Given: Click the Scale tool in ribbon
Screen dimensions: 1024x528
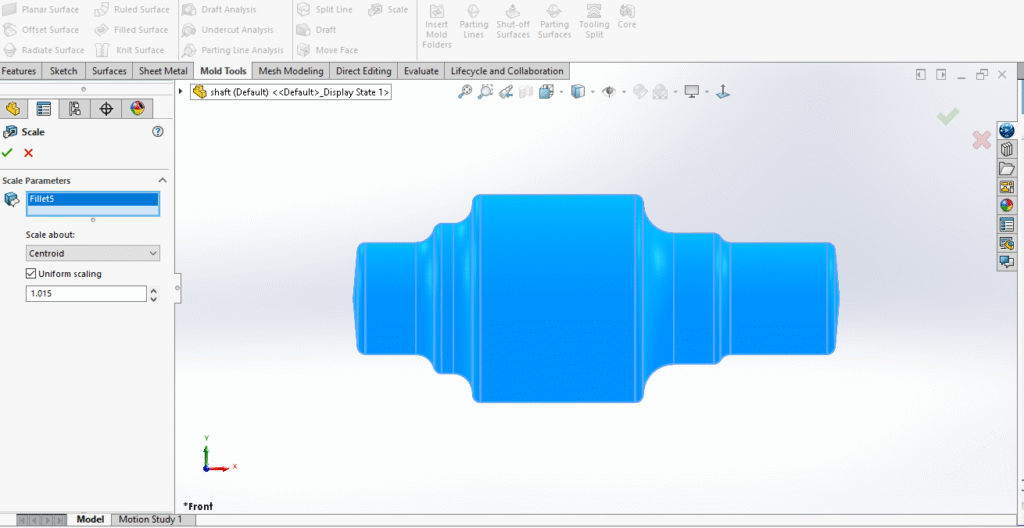Looking at the screenshot, I should tap(388, 10).
